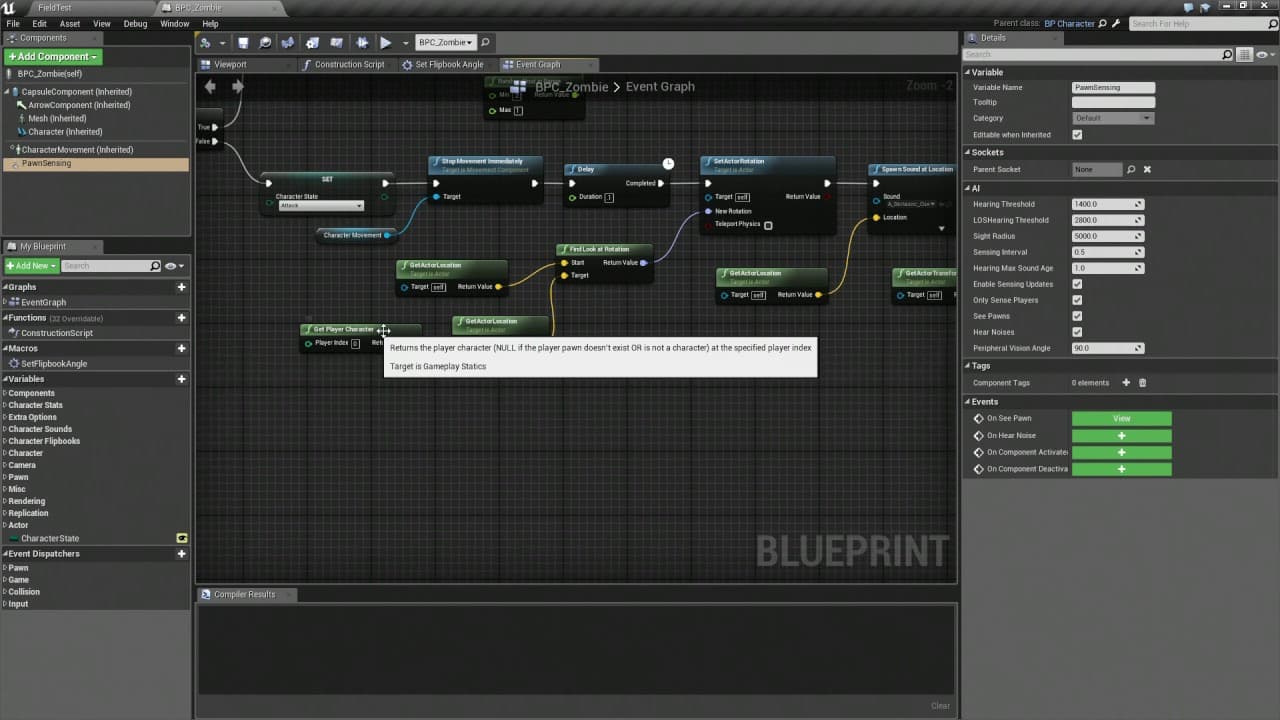Screen dimensions: 1280x720
Task: Open Class Settings from the toolbar
Action: pyautogui.click(x=313, y=43)
